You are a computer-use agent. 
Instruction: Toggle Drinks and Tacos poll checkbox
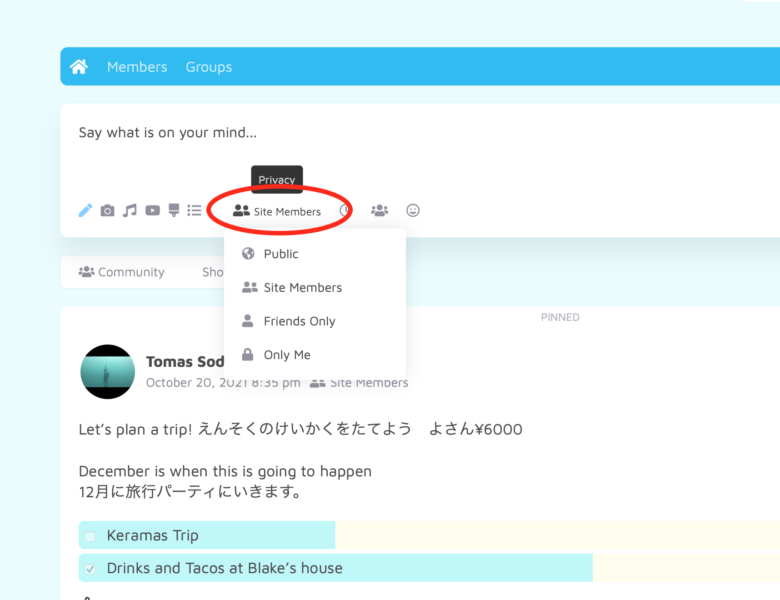tap(90, 568)
